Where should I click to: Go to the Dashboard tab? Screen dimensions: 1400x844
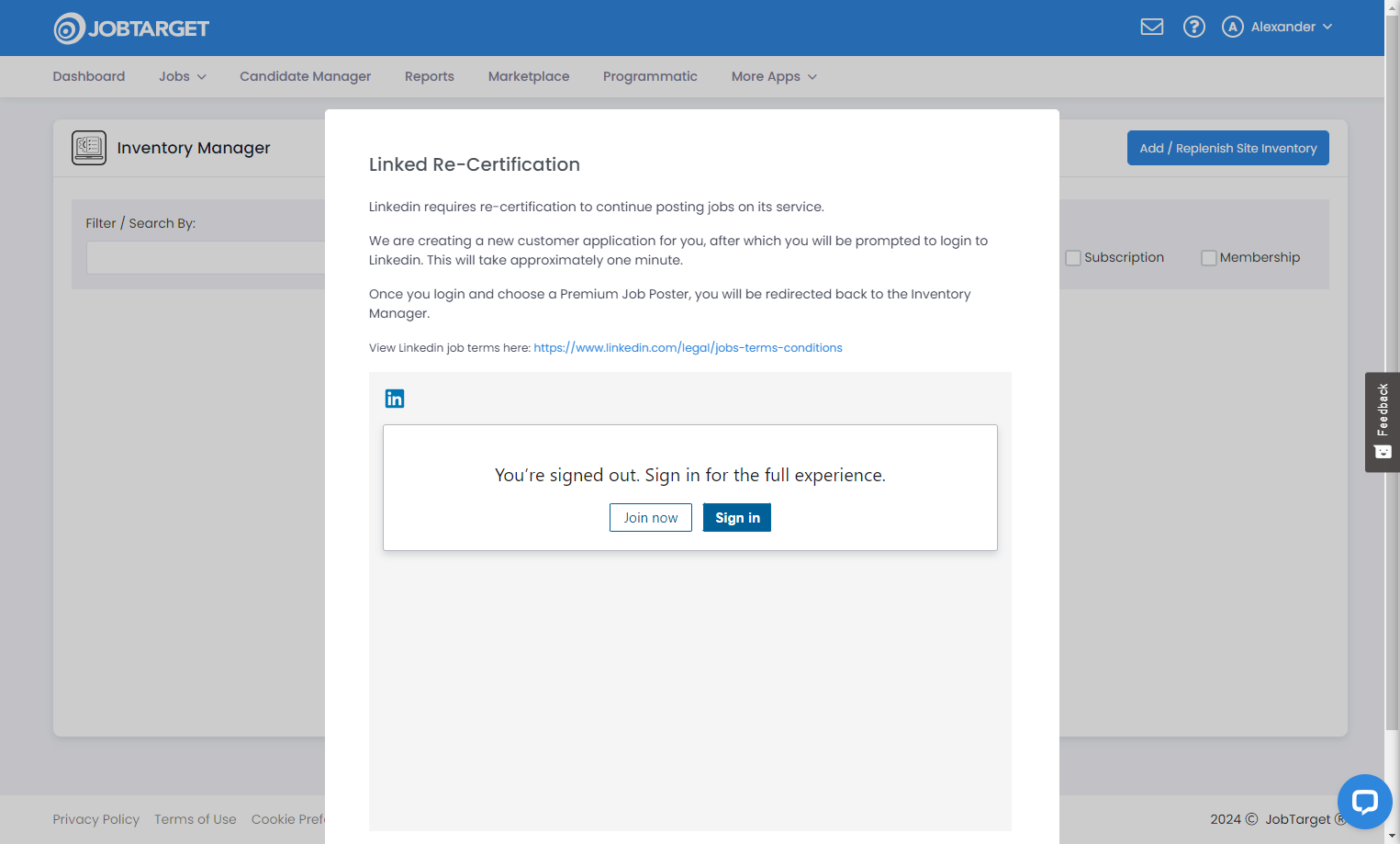coord(89,76)
